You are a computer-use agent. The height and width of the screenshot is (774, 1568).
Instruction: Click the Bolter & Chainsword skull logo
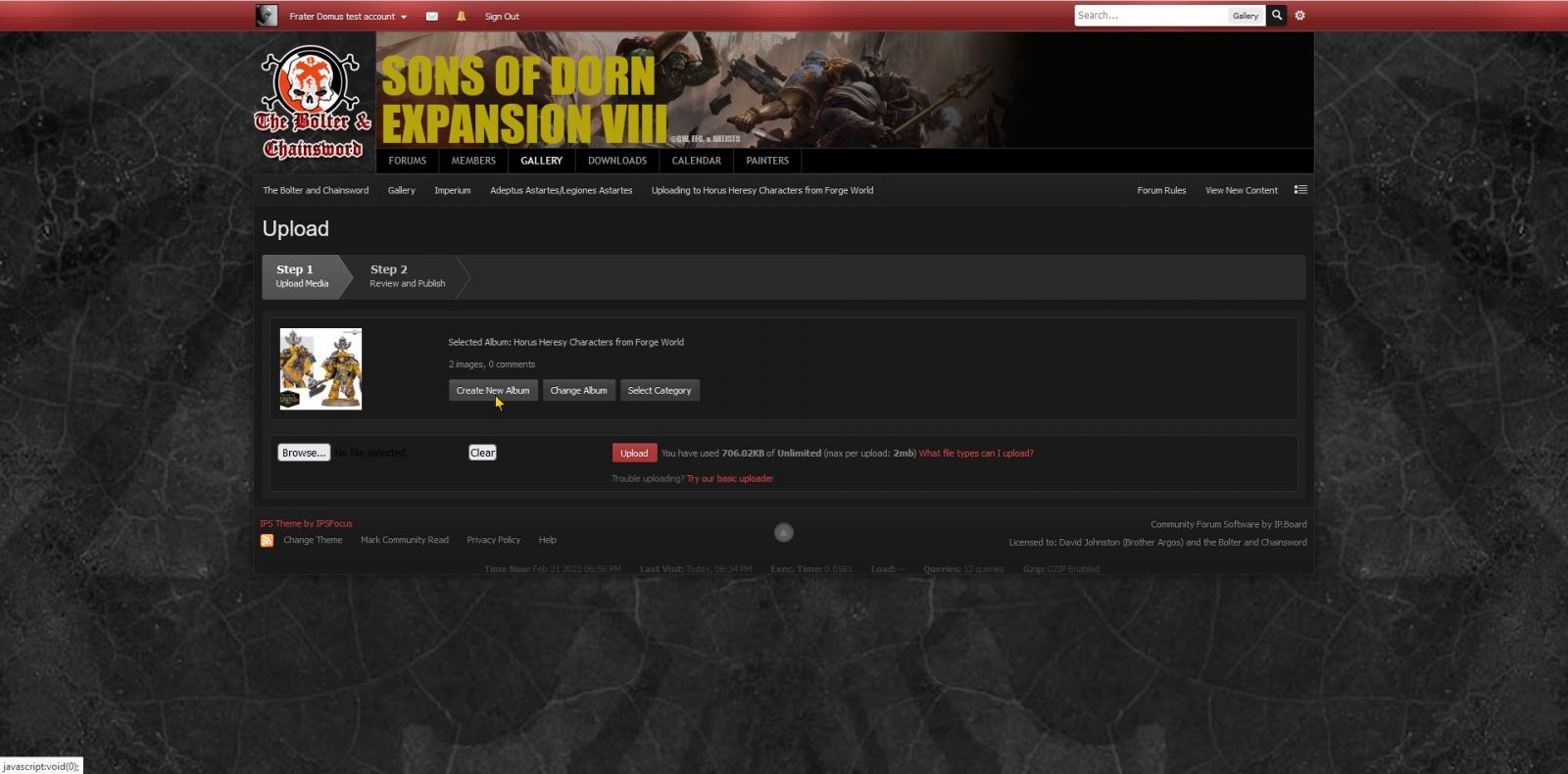click(314, 103)
